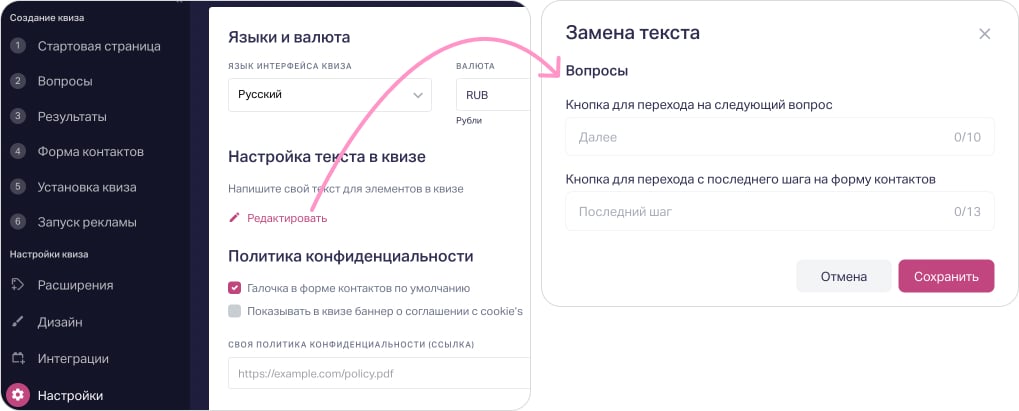Click the Языки и валюта heading
This screenshot has width=1019, height=411.
click(289, 37)
